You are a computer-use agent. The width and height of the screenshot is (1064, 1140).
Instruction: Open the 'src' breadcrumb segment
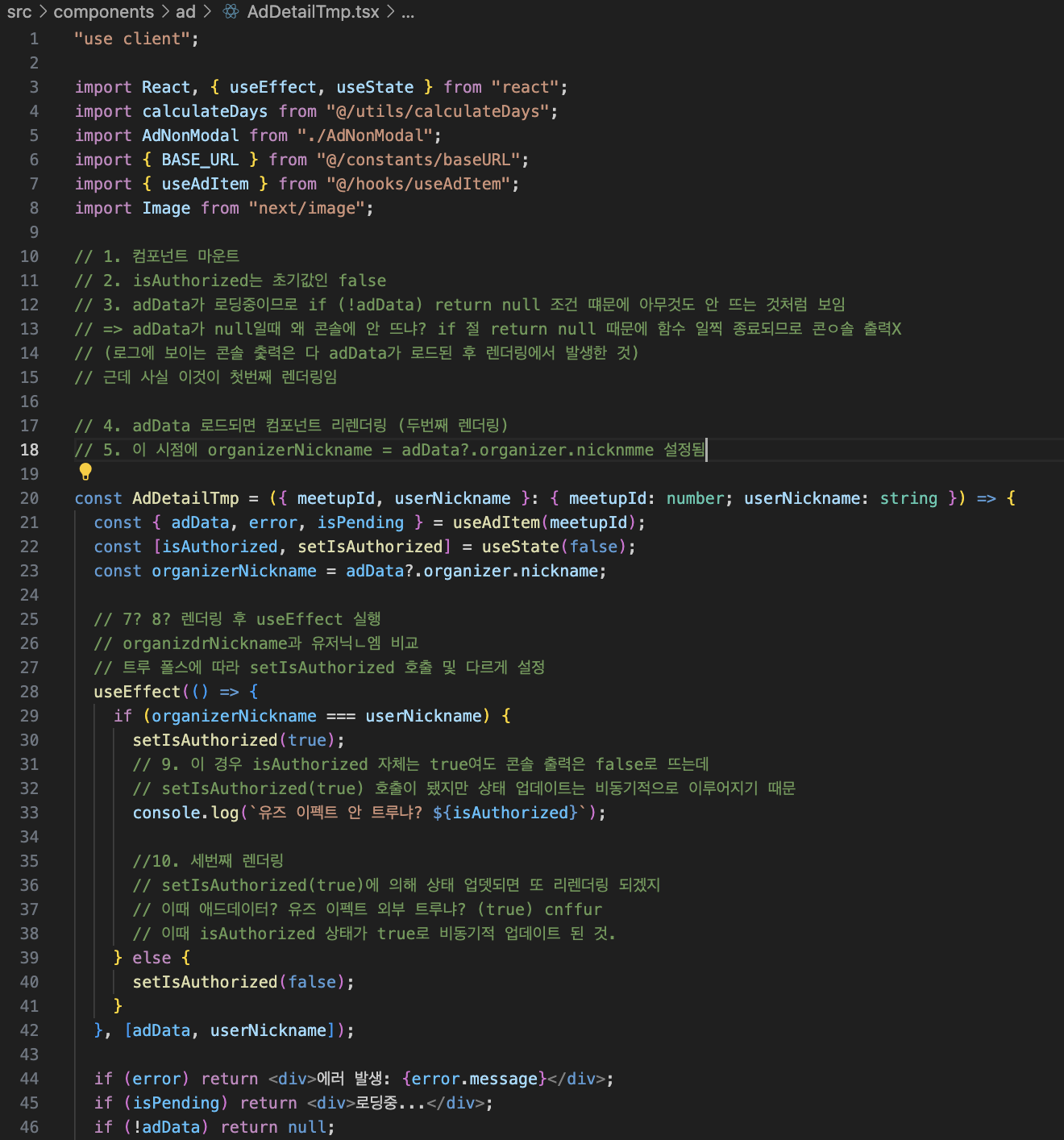click(19, 11)
